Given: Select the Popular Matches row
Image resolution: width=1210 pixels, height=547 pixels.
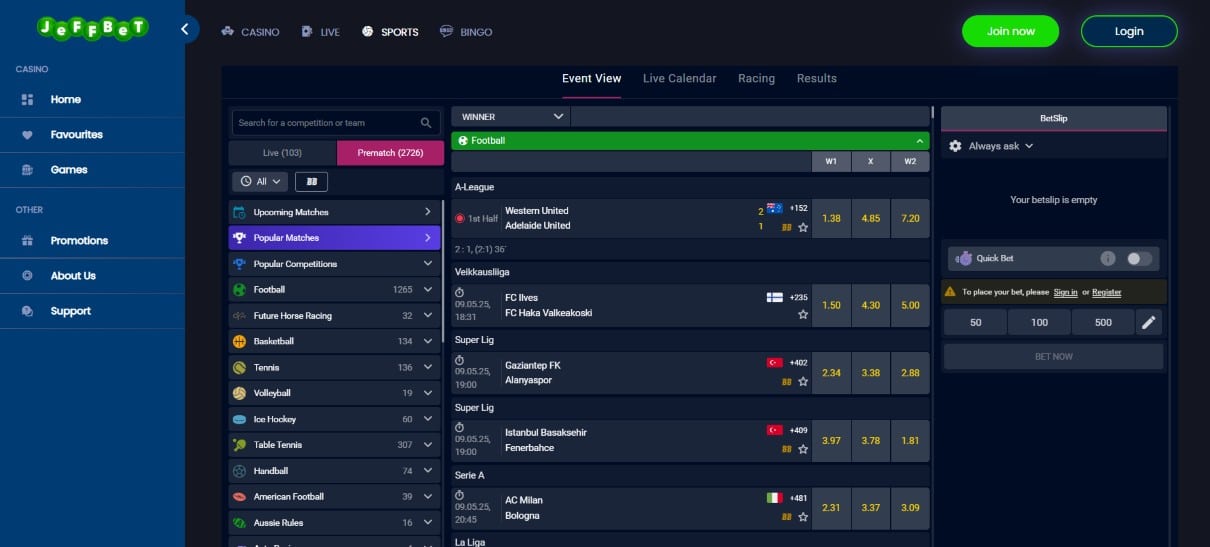Looking at the screenshot, I should (x=334, y=238).
